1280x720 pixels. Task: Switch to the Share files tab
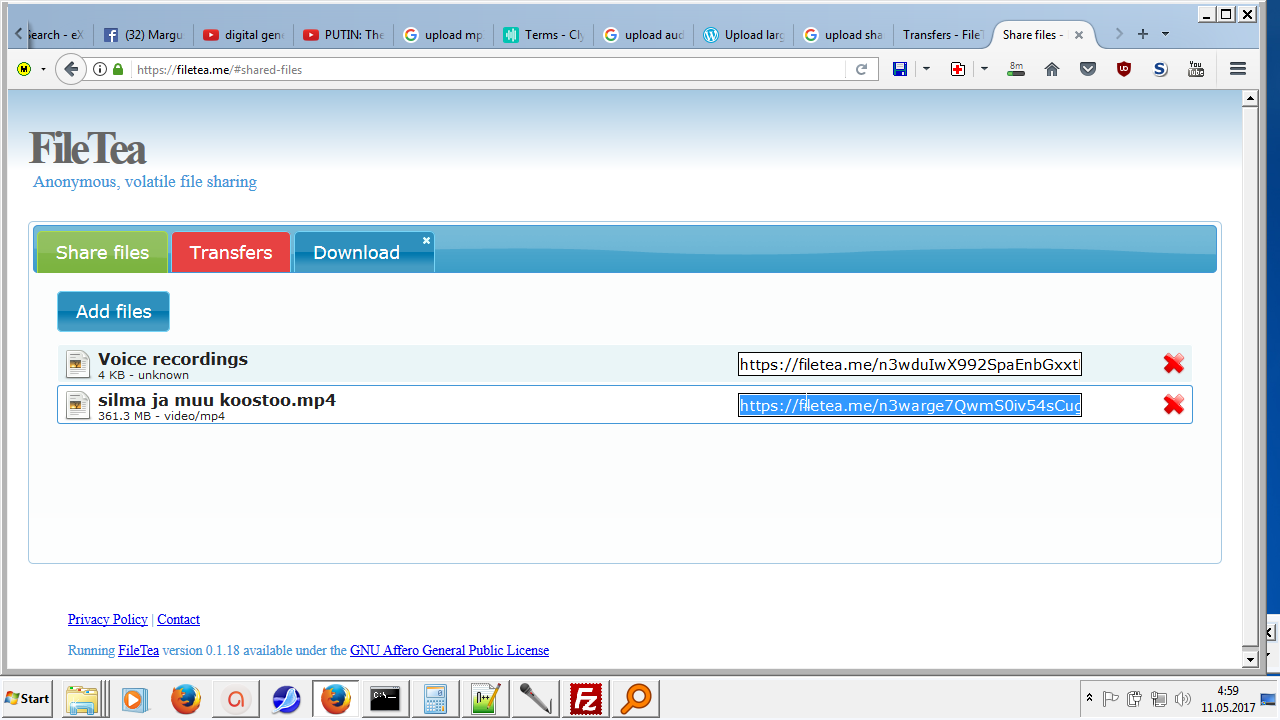102,252
